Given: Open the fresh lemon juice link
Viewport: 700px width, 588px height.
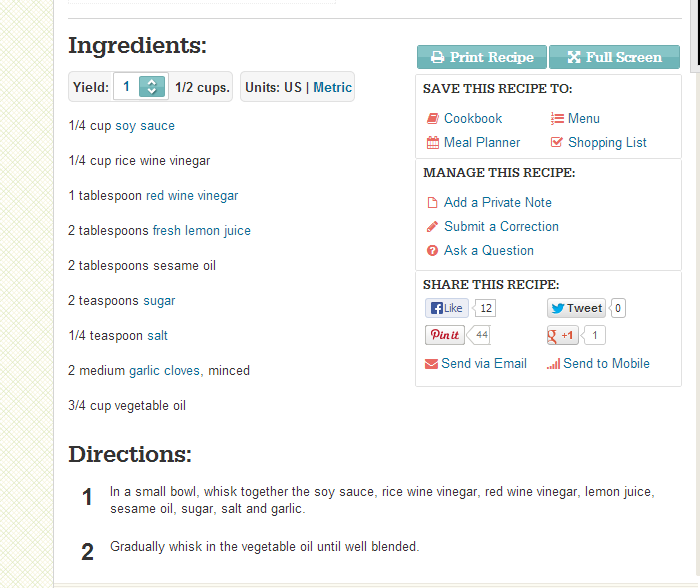Looking at the screenshot, I should 201,231.
